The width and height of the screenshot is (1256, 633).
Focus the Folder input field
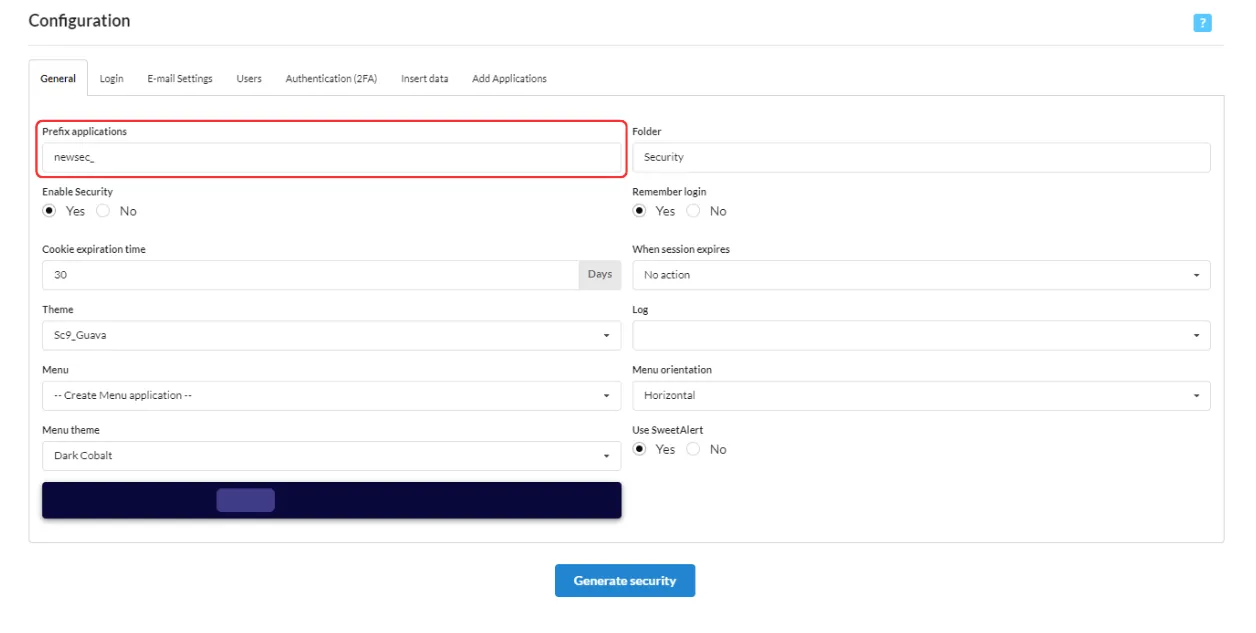921,158
